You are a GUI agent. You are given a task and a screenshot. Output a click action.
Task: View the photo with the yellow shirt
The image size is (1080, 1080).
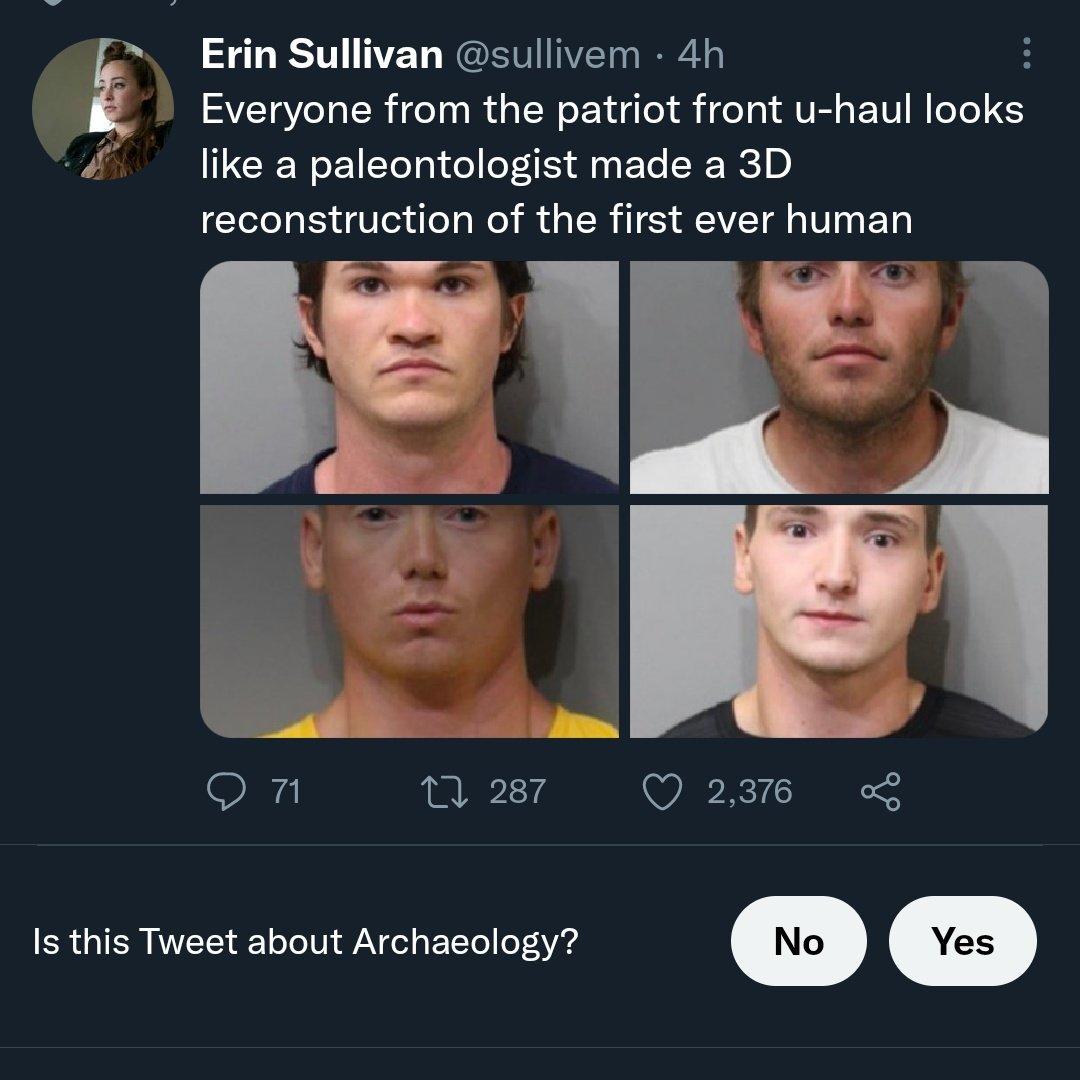tap(409, 621)
